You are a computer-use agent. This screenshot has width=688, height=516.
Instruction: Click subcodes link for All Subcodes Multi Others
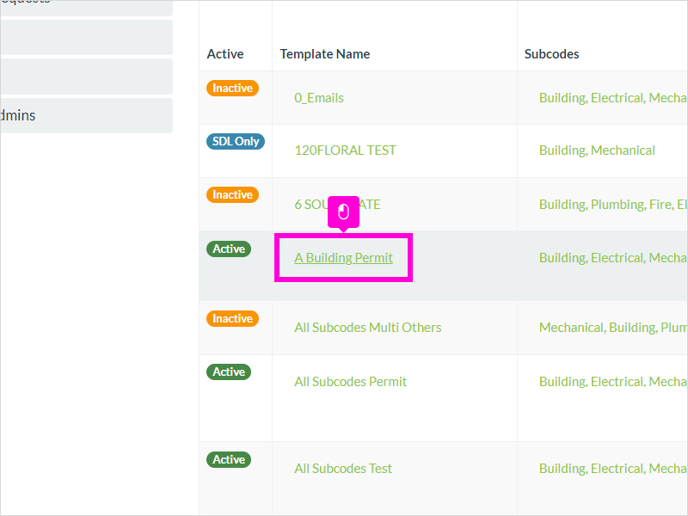(613, 327)
